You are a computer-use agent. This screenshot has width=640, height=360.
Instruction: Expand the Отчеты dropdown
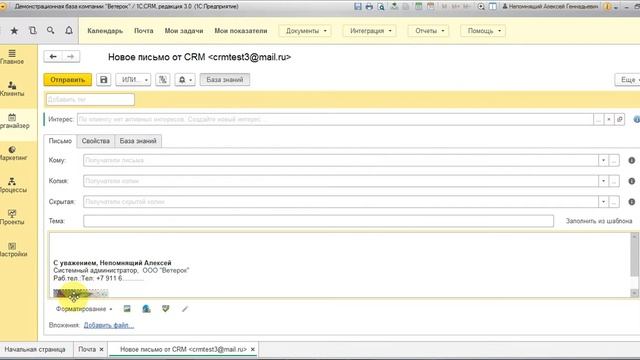click(429, 31)
